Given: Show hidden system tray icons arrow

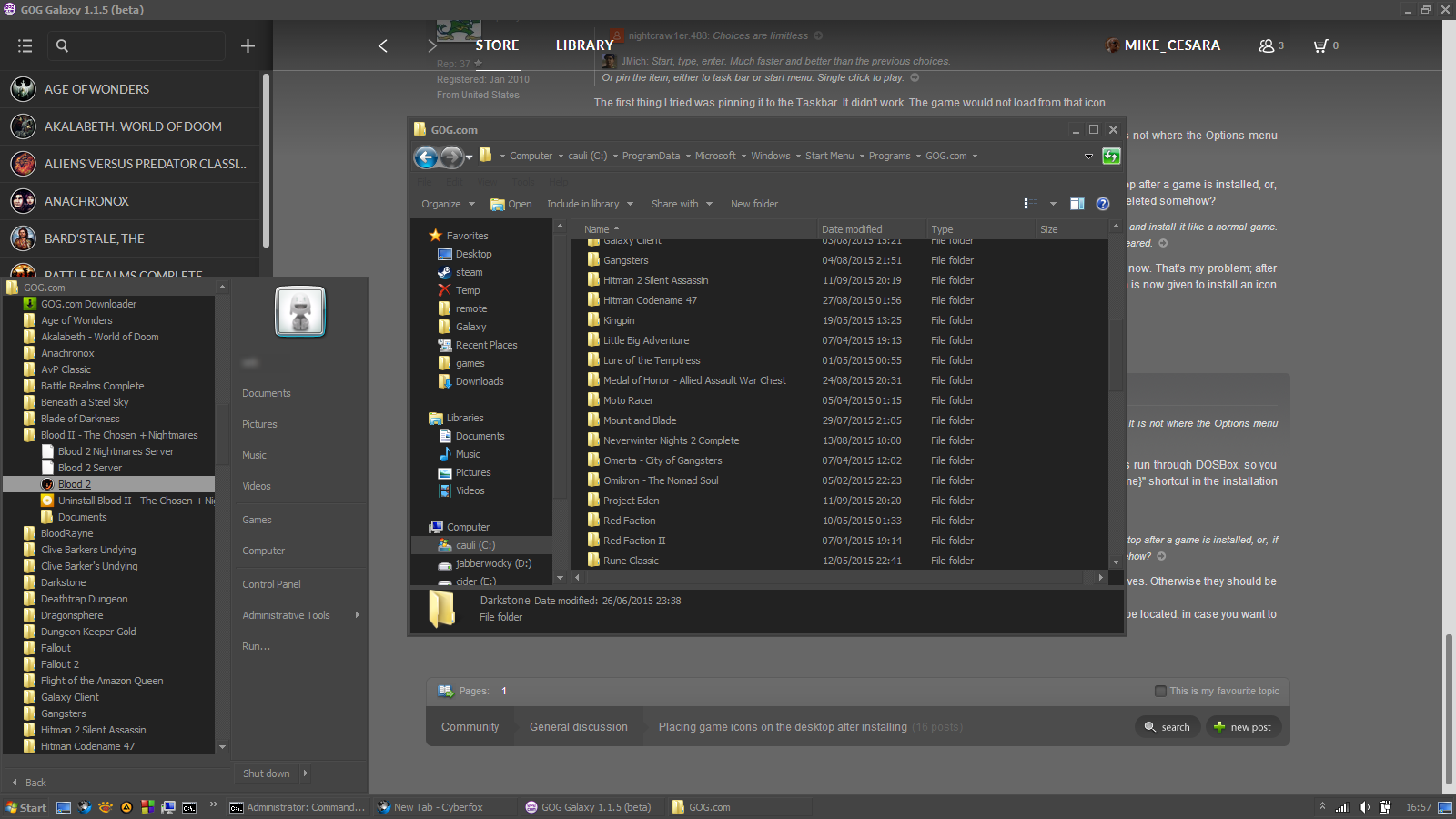Looking at the screenshot, I should [1322, 806].
